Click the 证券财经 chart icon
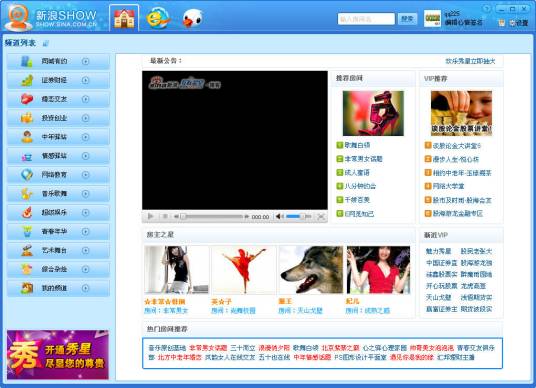The height and width of the screenshot is (388, 536). click(27, 80)
